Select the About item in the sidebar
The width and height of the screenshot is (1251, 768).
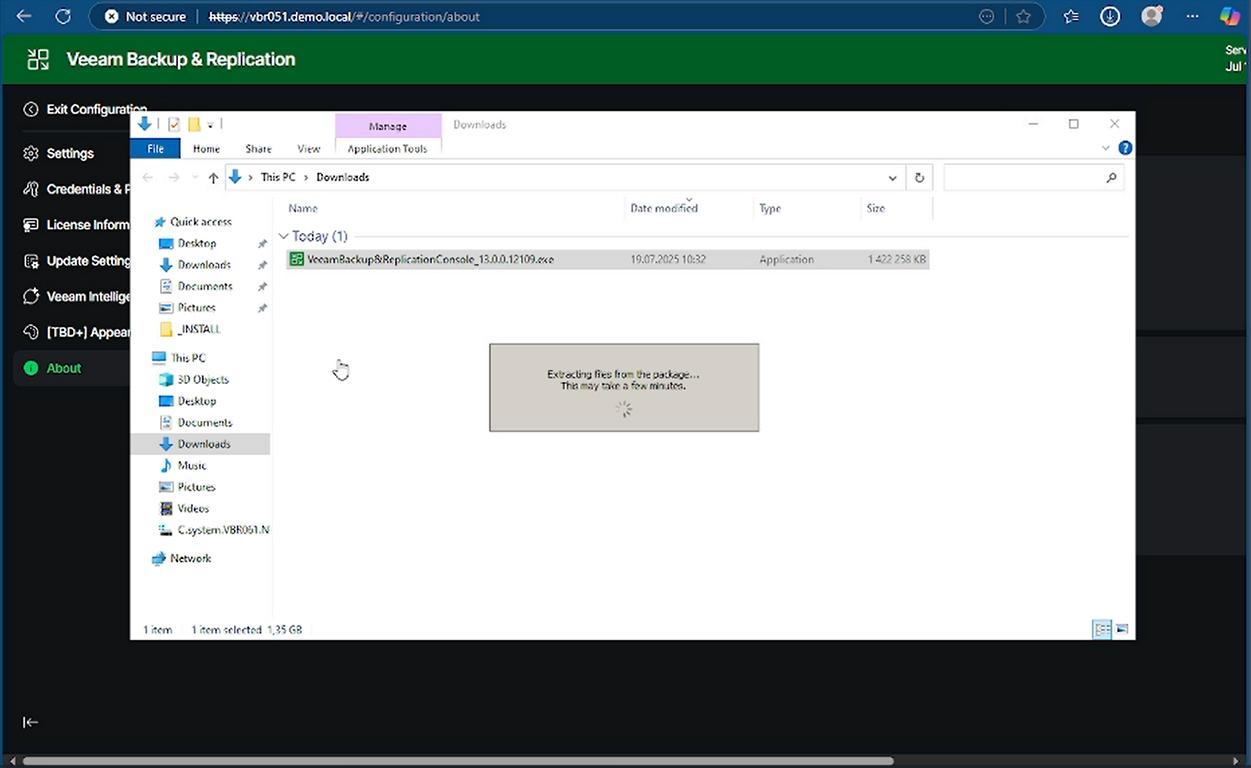point(63,368)
